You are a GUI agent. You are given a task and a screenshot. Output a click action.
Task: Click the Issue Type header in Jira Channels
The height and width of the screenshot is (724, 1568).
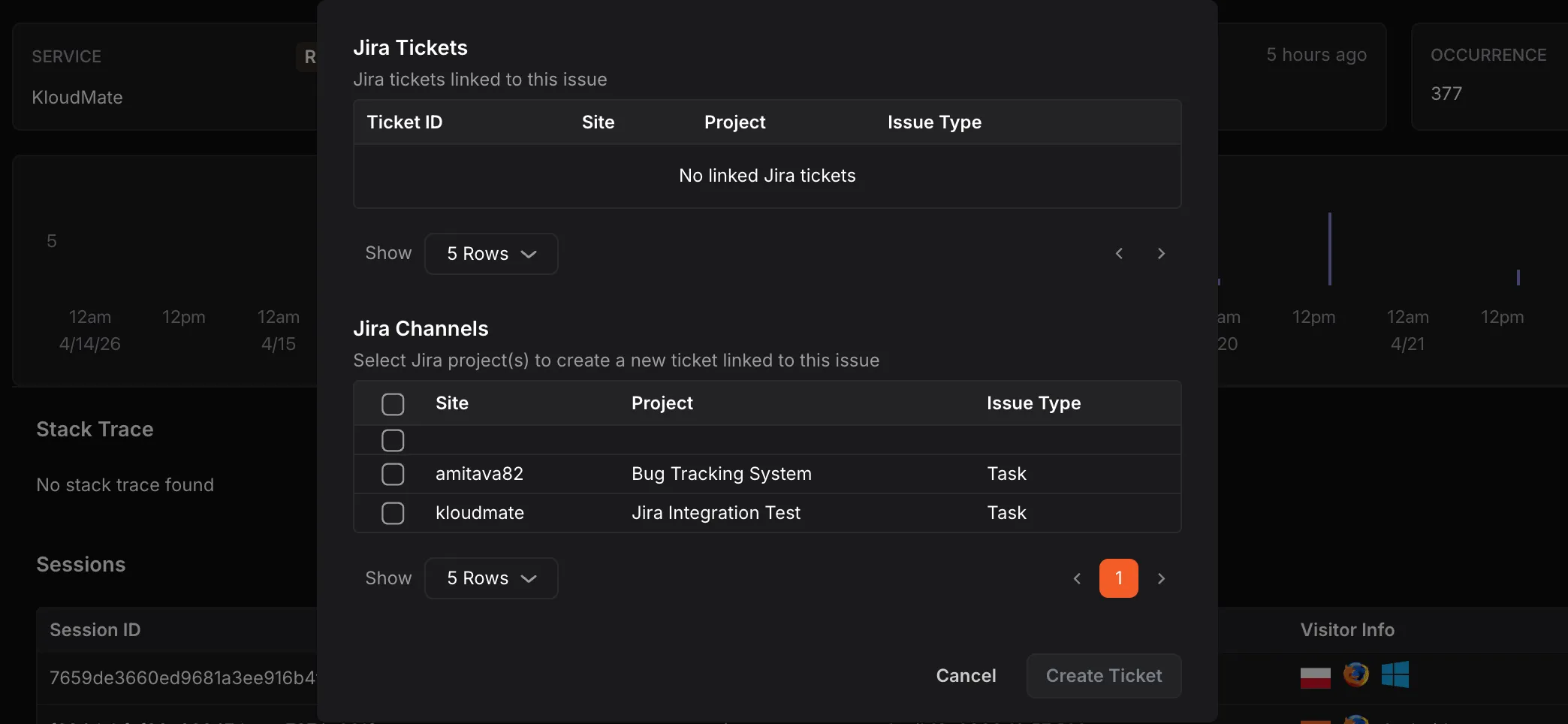[1034, 403]
